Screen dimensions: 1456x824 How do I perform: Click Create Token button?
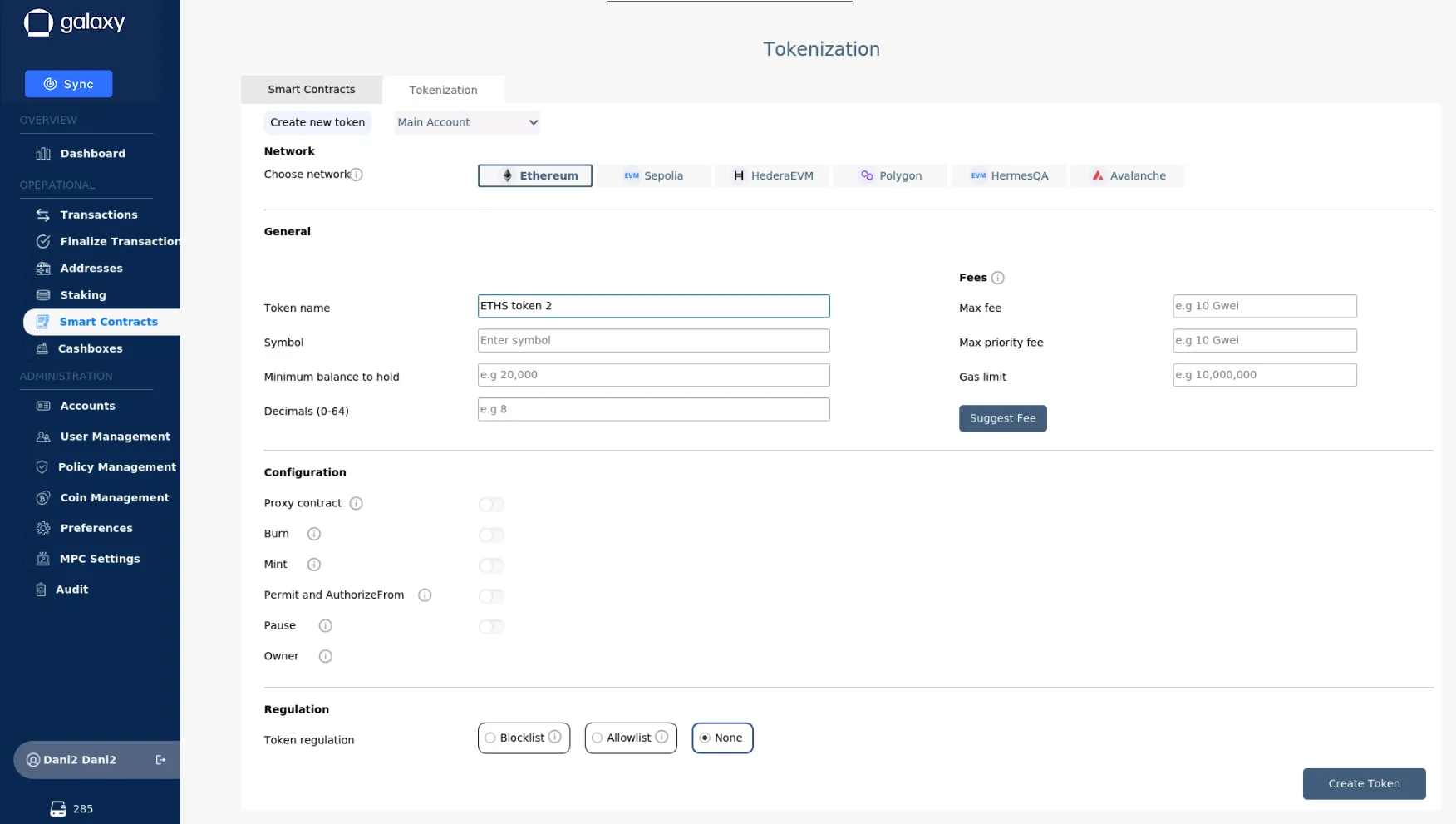point(1364,784)
